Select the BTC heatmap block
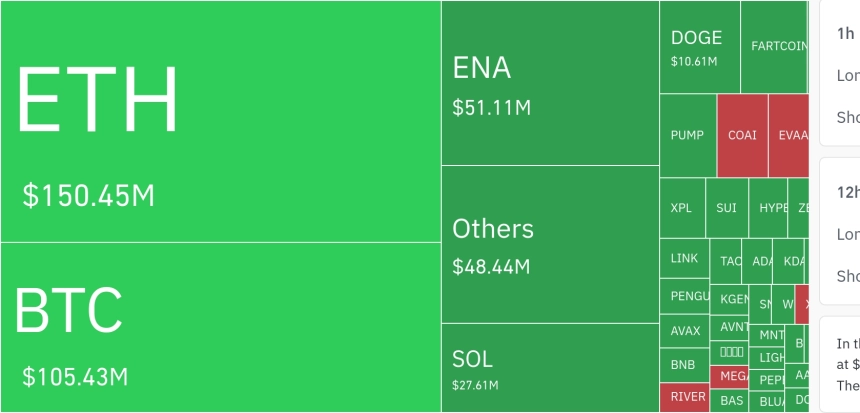The image size is (860, 413). [x=220, y=327]
